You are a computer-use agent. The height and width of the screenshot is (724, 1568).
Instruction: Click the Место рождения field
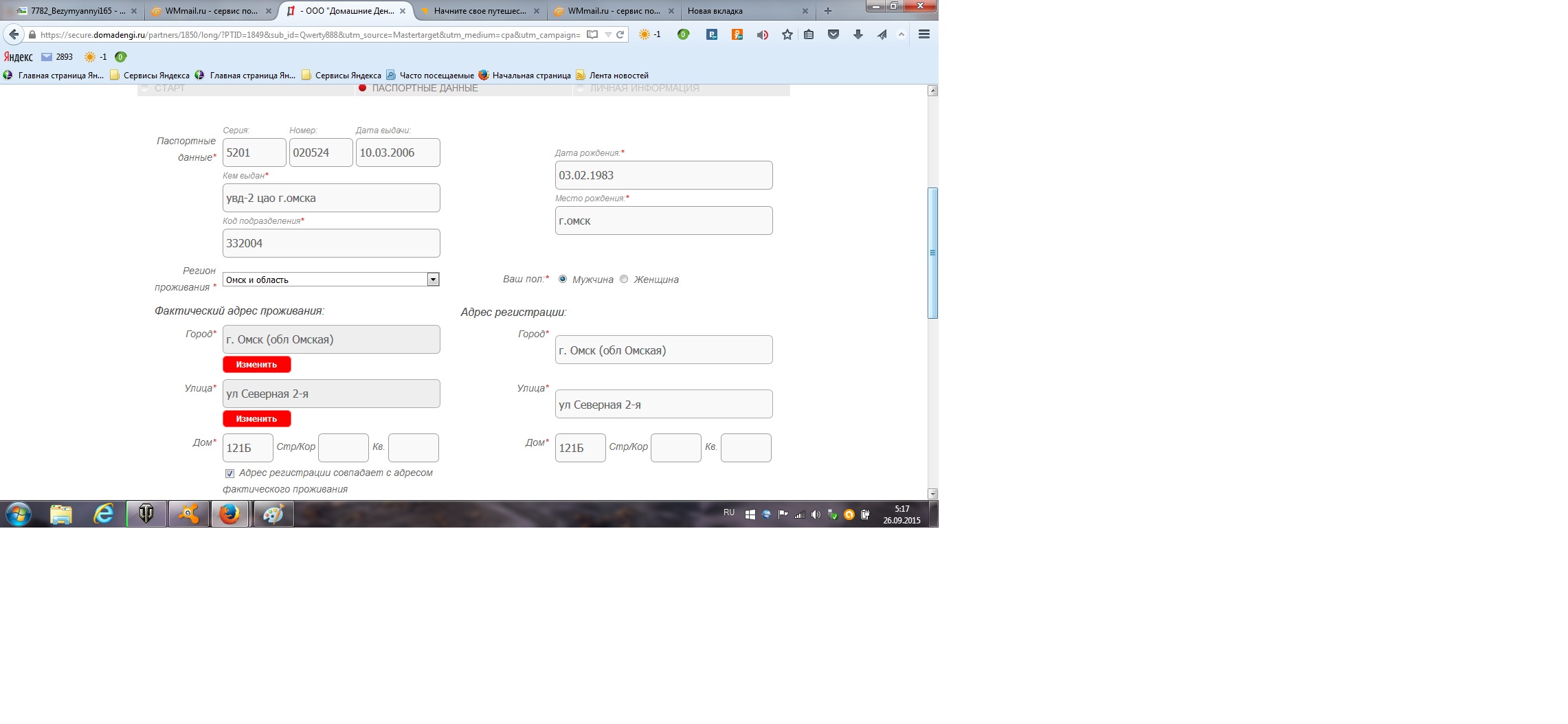coord(664,220)
